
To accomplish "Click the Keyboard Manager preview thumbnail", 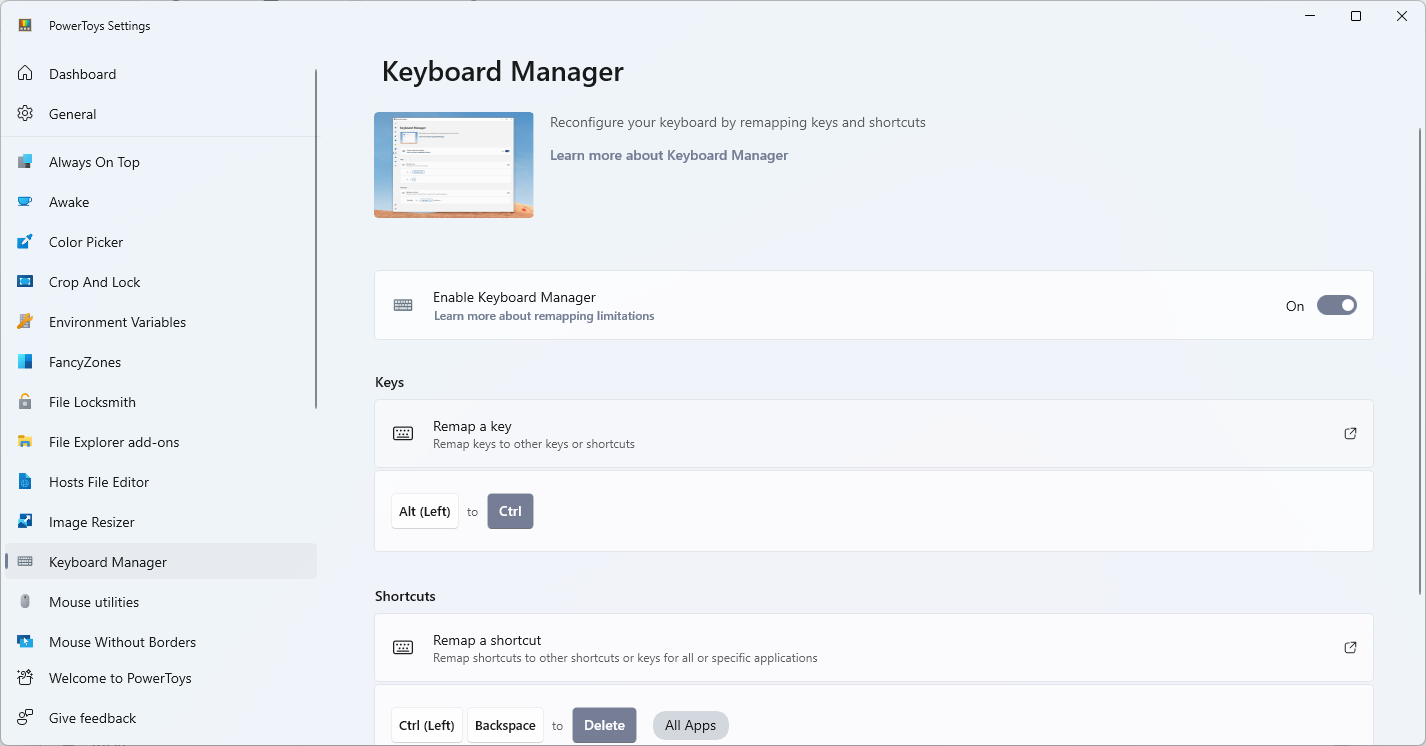I will click(454, 165).
